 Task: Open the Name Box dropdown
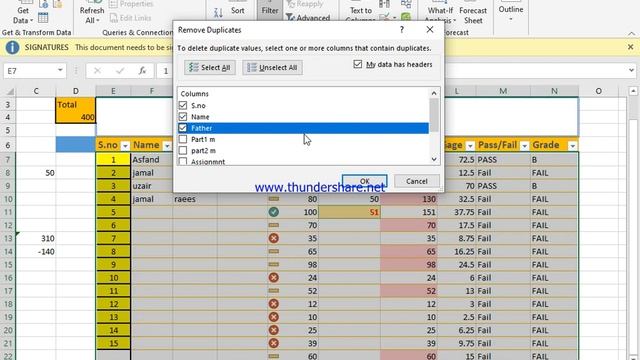tap(60, 70)
